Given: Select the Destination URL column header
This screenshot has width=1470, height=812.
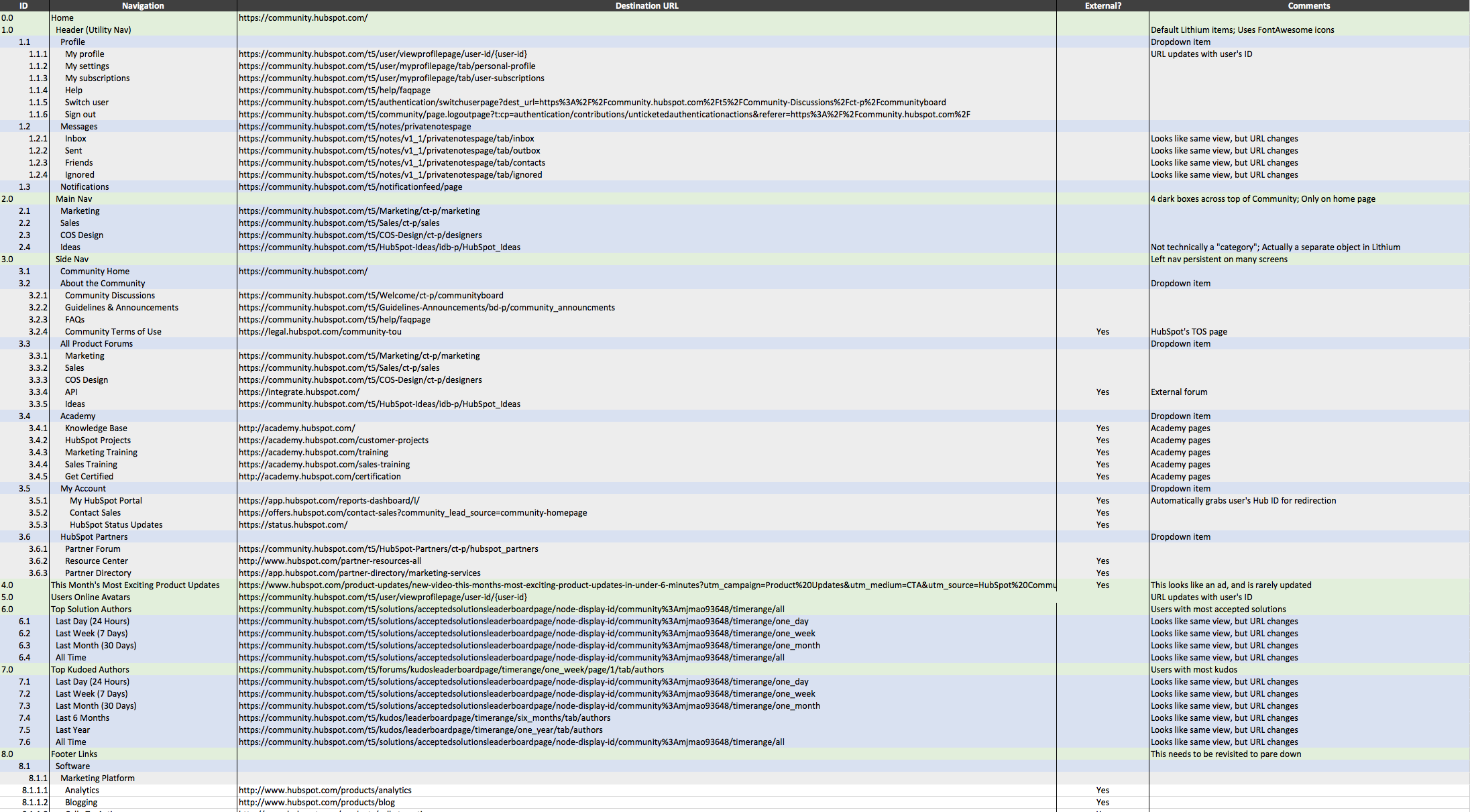Looking at the screenshot, I should (x=646, y=5).
